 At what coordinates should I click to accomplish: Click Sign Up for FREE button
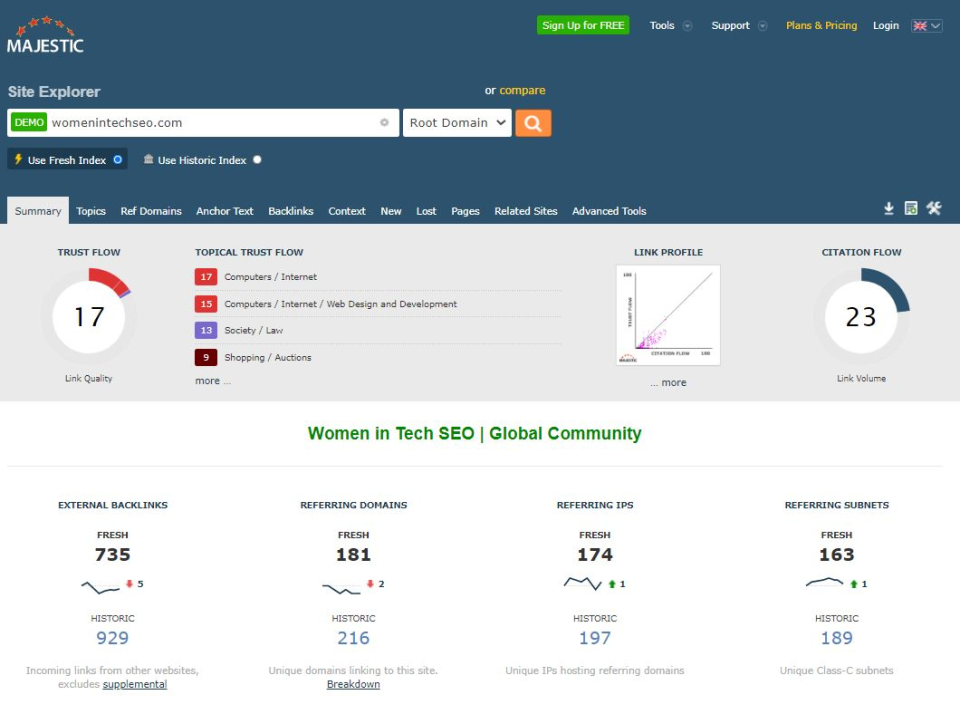coord(583,25)
